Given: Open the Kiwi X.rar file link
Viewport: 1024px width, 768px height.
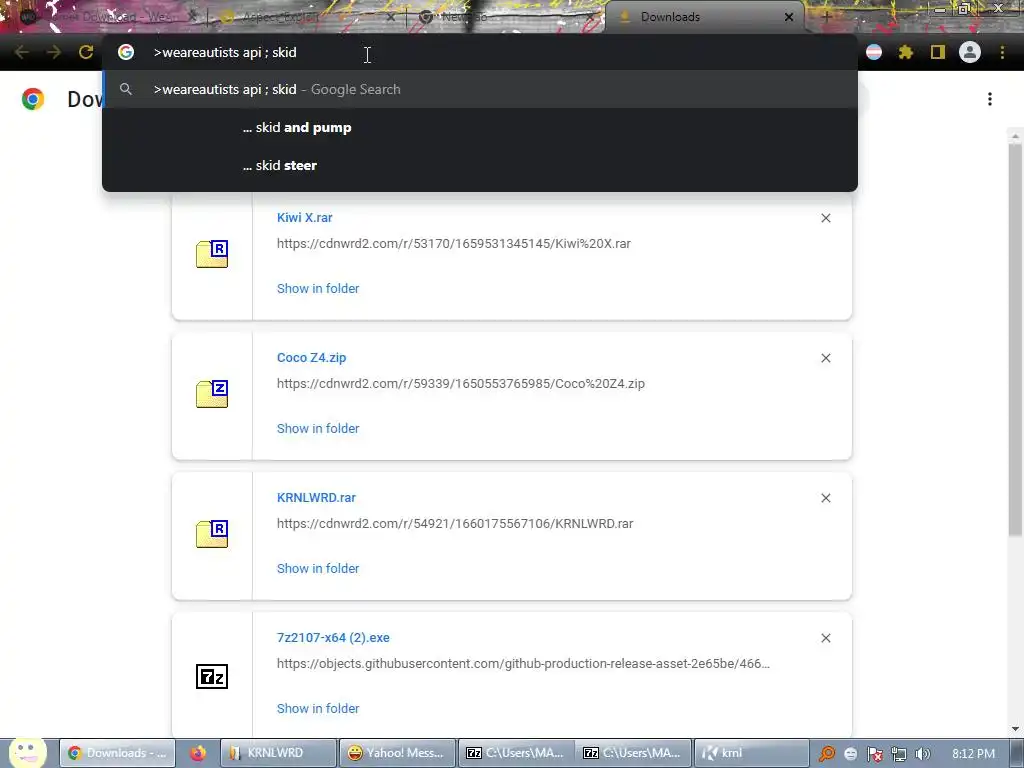Looking at the screenshot, I should coord(304,217).
